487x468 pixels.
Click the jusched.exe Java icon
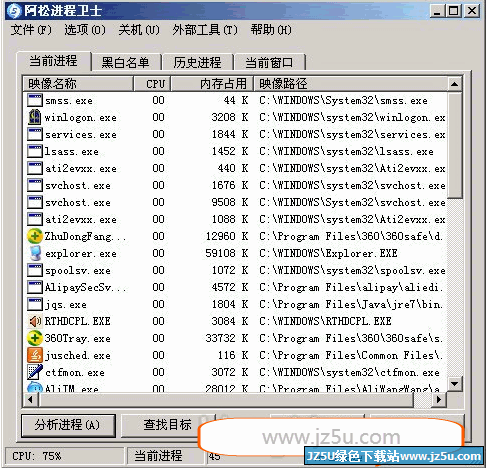click(35, 355)
